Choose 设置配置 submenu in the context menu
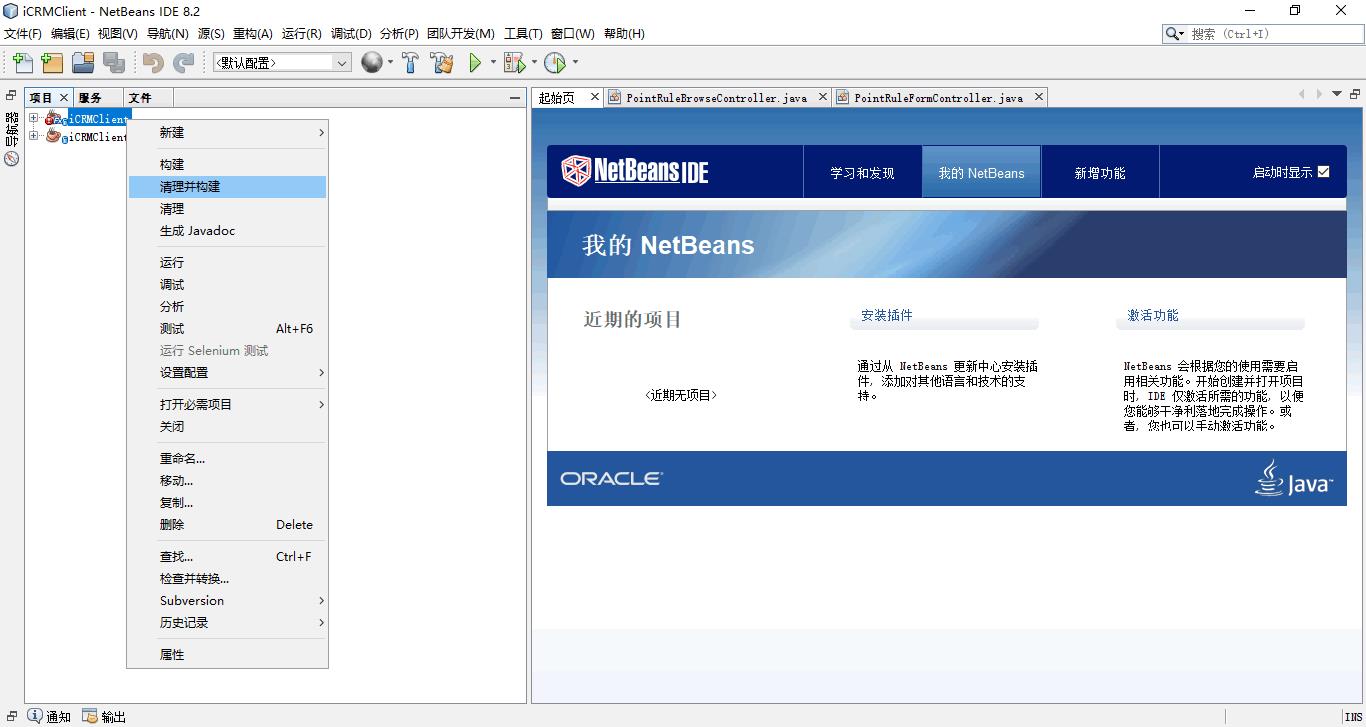Screen dimensions: 1366x727 point(227,373)
